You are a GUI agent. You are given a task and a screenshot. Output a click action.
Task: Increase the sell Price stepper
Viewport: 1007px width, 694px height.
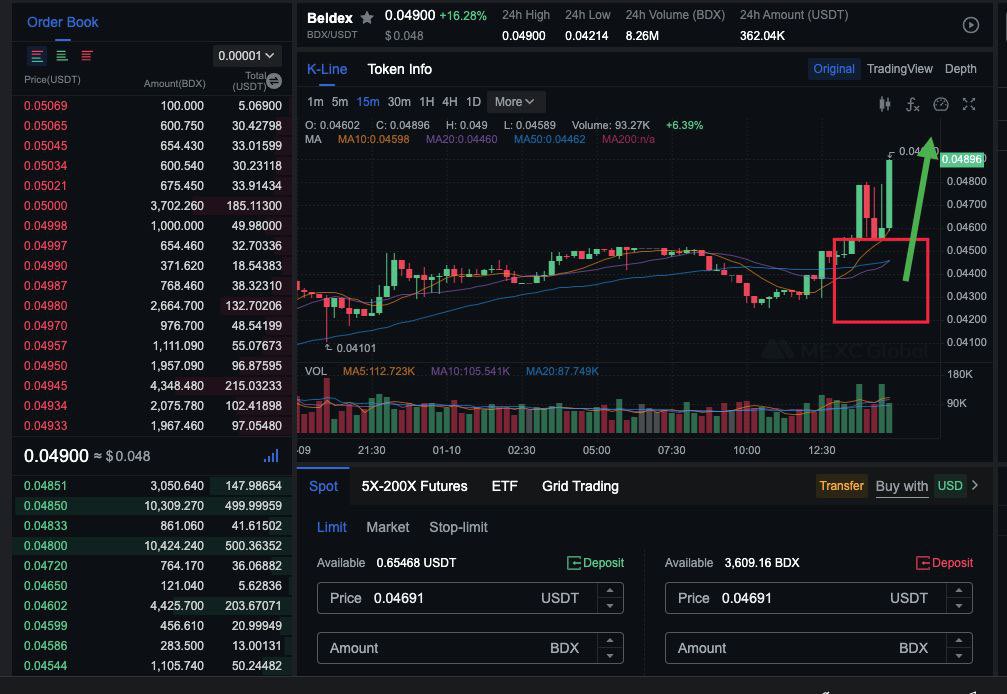959,591
